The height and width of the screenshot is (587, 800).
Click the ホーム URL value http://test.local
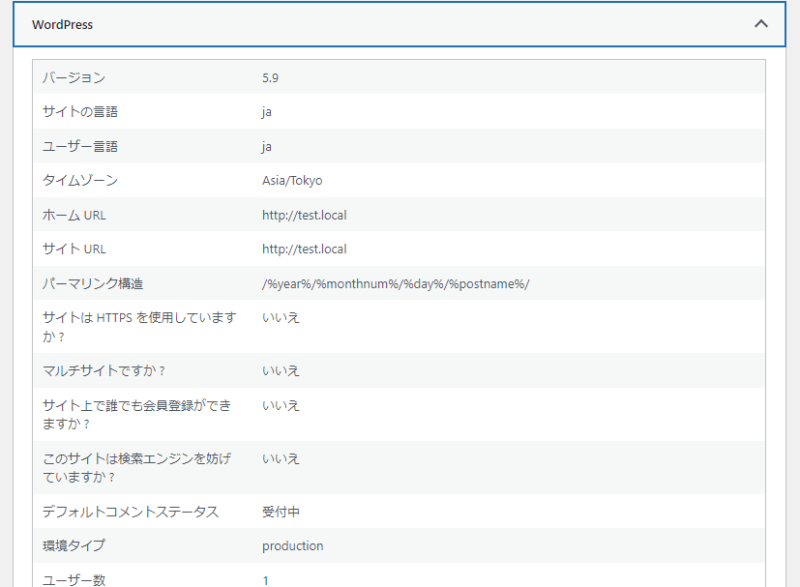[304, 215]
